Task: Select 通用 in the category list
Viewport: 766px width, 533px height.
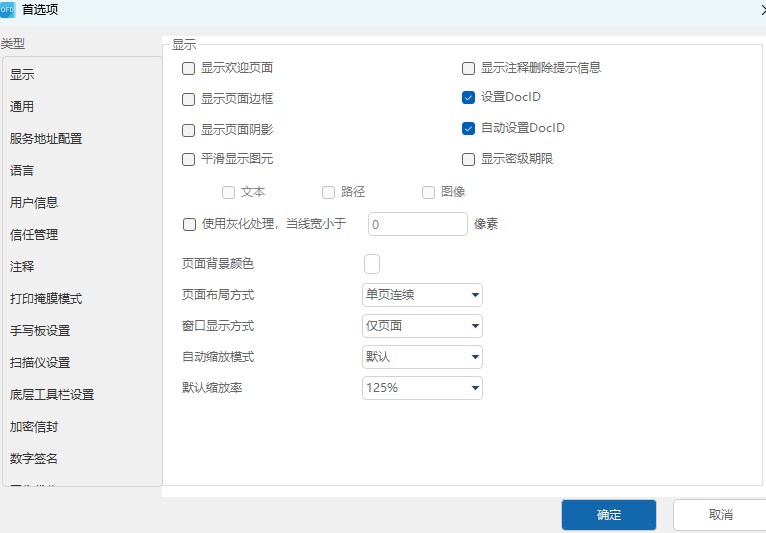Action: coord(22,107)
